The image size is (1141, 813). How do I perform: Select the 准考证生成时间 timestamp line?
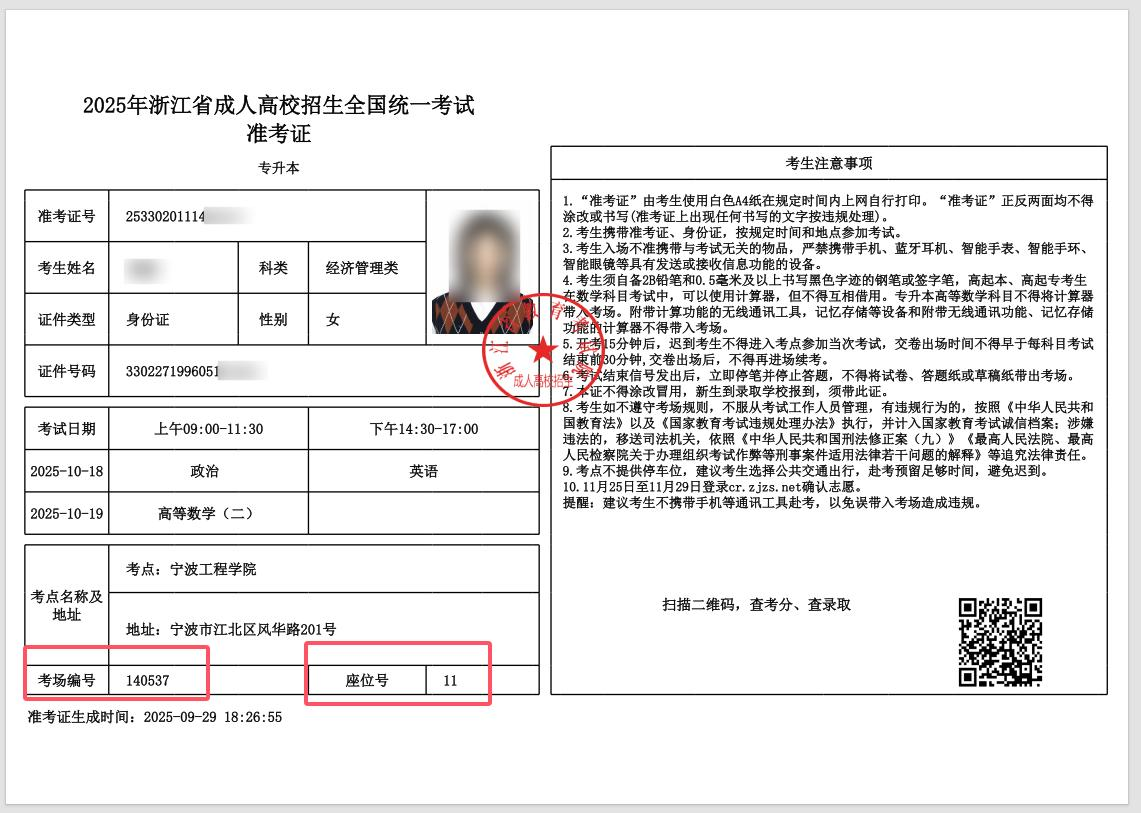[x=155, y=717]
